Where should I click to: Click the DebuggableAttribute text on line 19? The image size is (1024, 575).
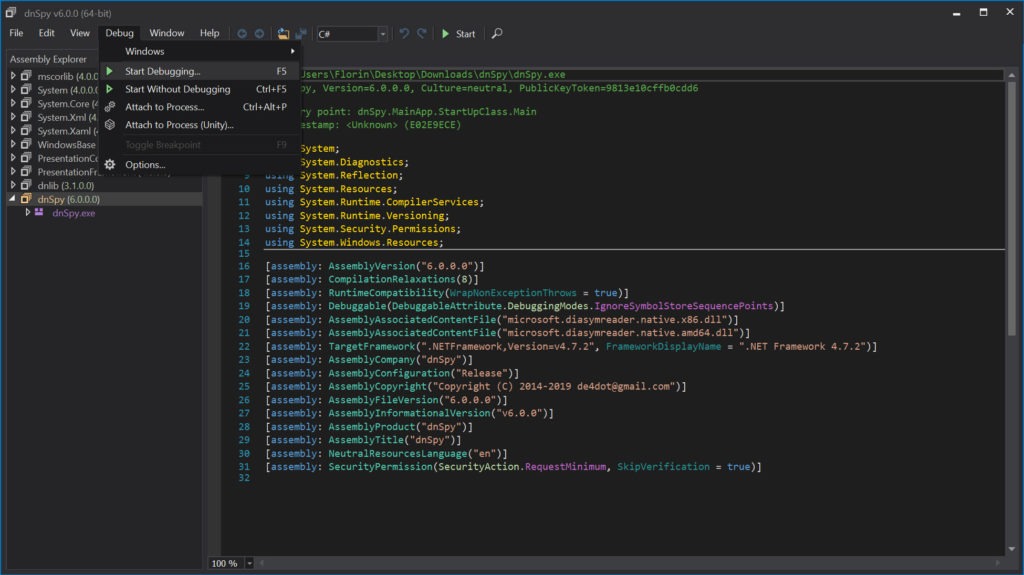pyautogui.click(x=447, y=306)
